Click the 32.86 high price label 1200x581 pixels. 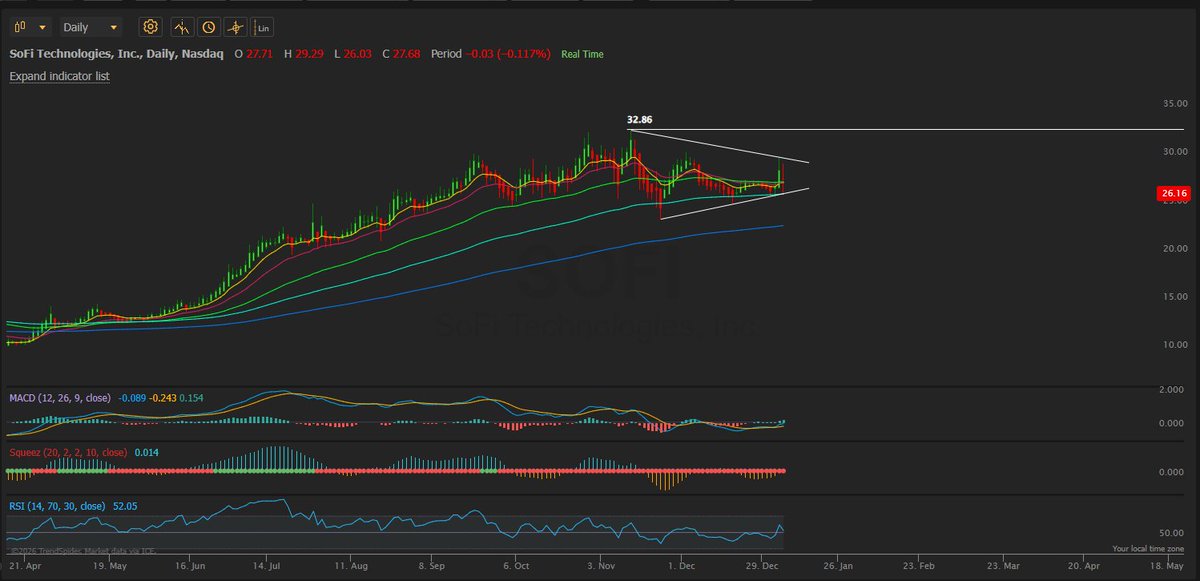640,120
